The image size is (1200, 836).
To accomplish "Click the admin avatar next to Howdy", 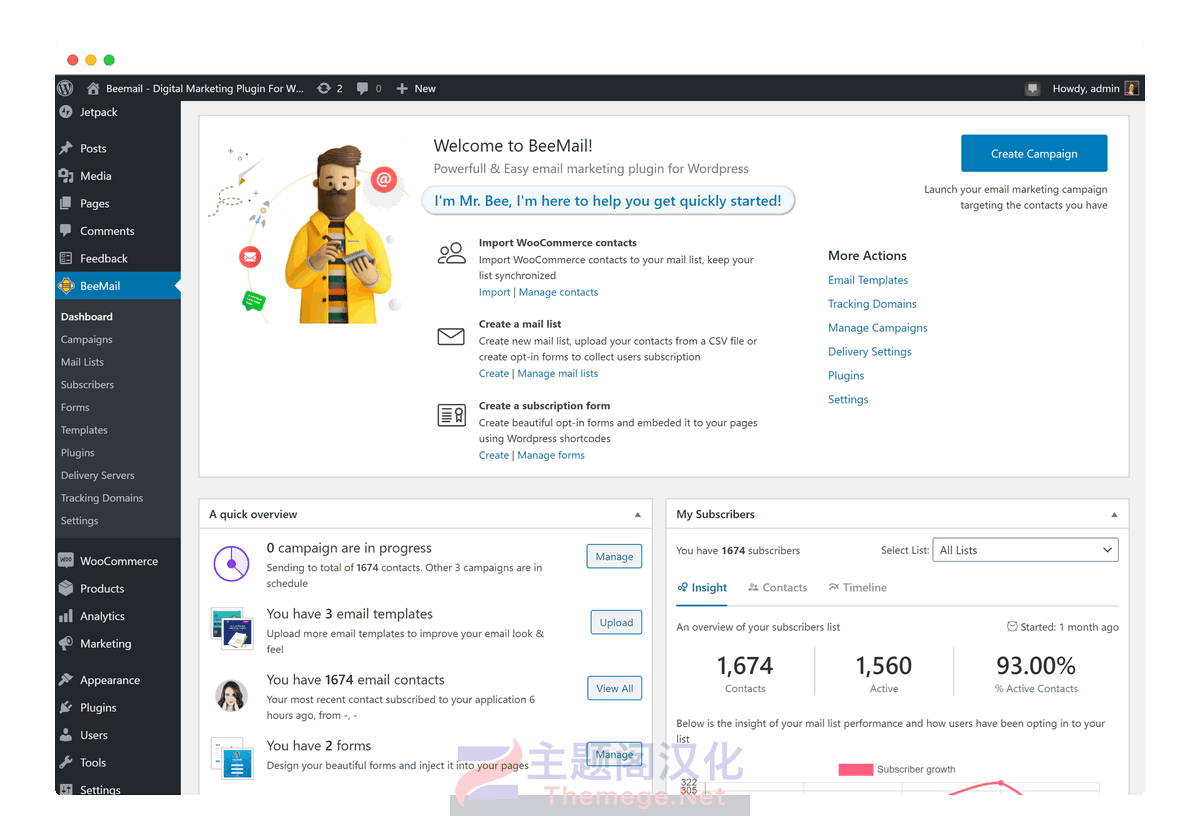I will click(x=1132, y=88).
